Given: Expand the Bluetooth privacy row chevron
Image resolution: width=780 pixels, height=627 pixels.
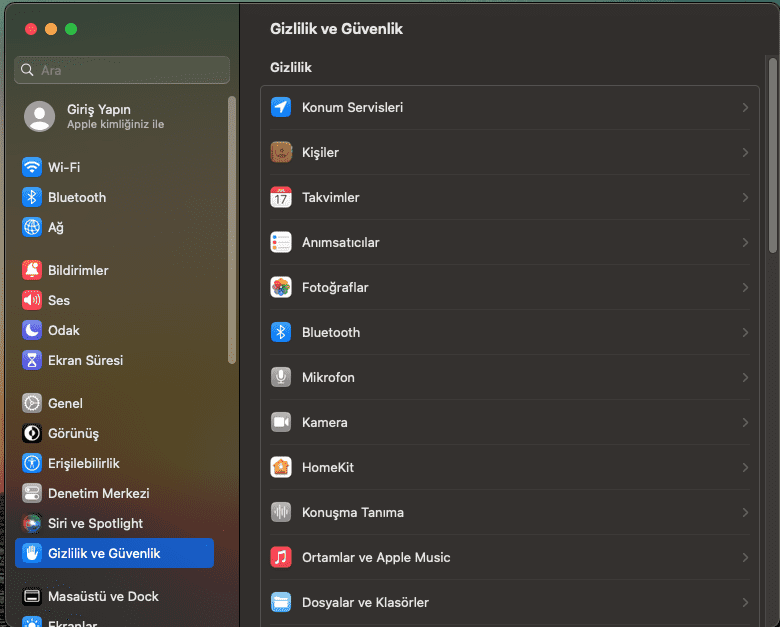Looking at the screenshot, I should coord(745,332).
